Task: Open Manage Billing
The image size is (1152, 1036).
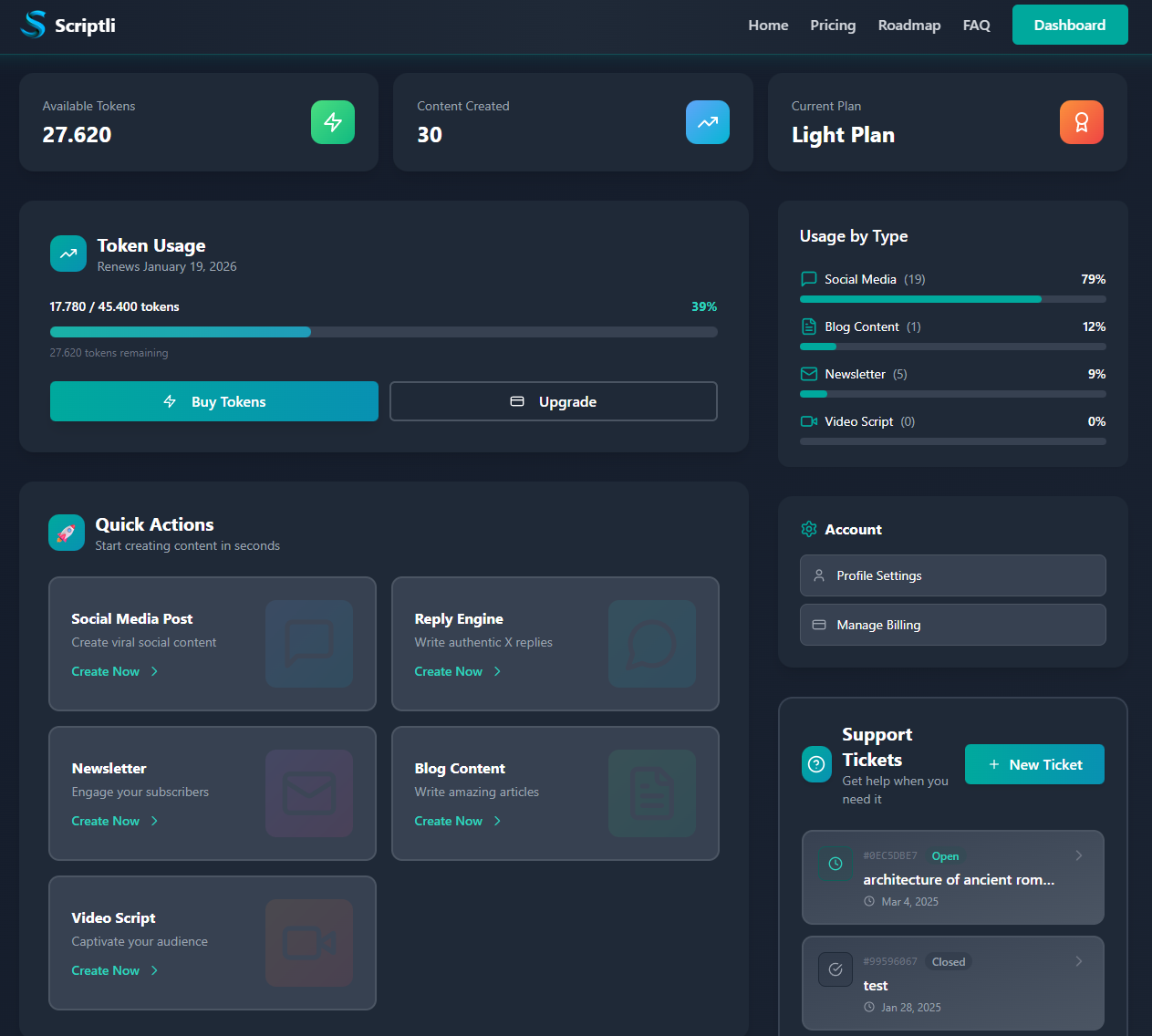Action: (953, 625)
